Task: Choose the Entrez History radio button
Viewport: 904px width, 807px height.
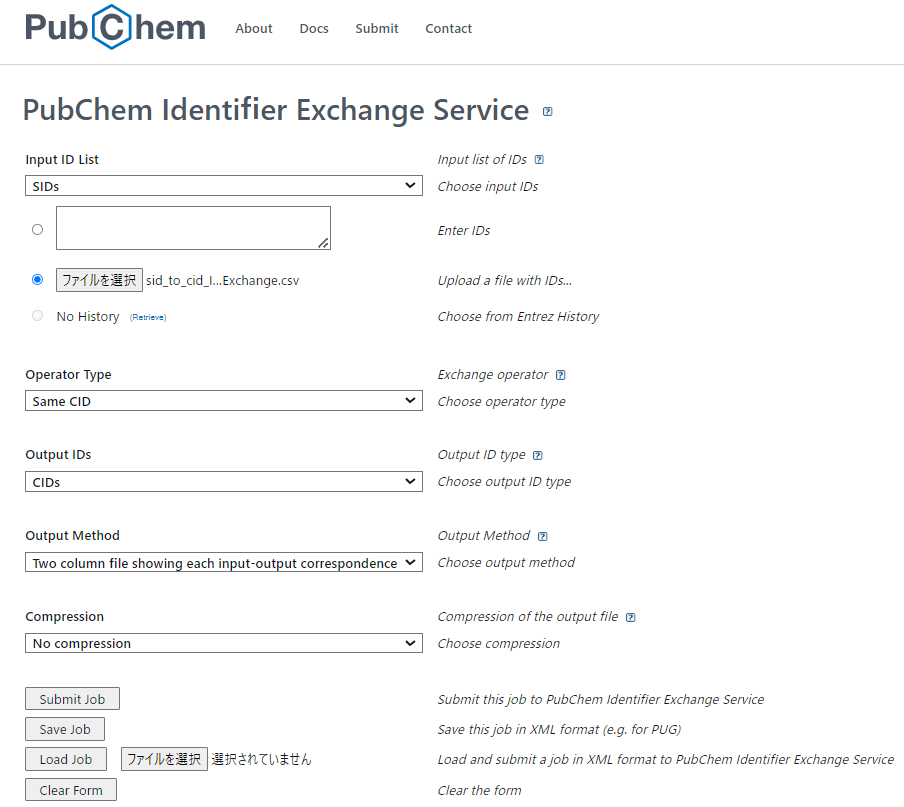Action: 37,315
